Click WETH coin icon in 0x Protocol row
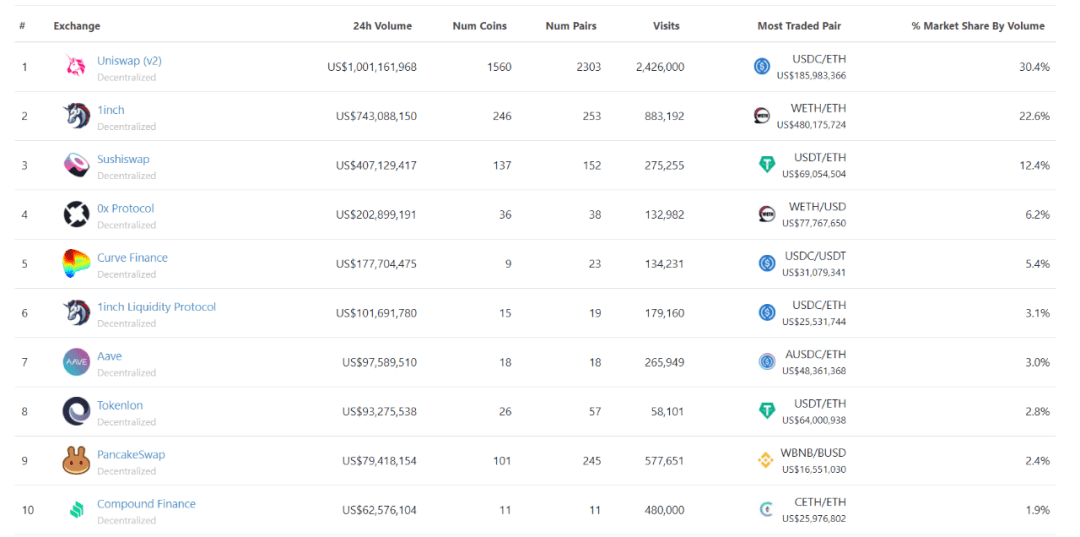This screenshot has height=537, width=1080. click(x=767, y=214)
